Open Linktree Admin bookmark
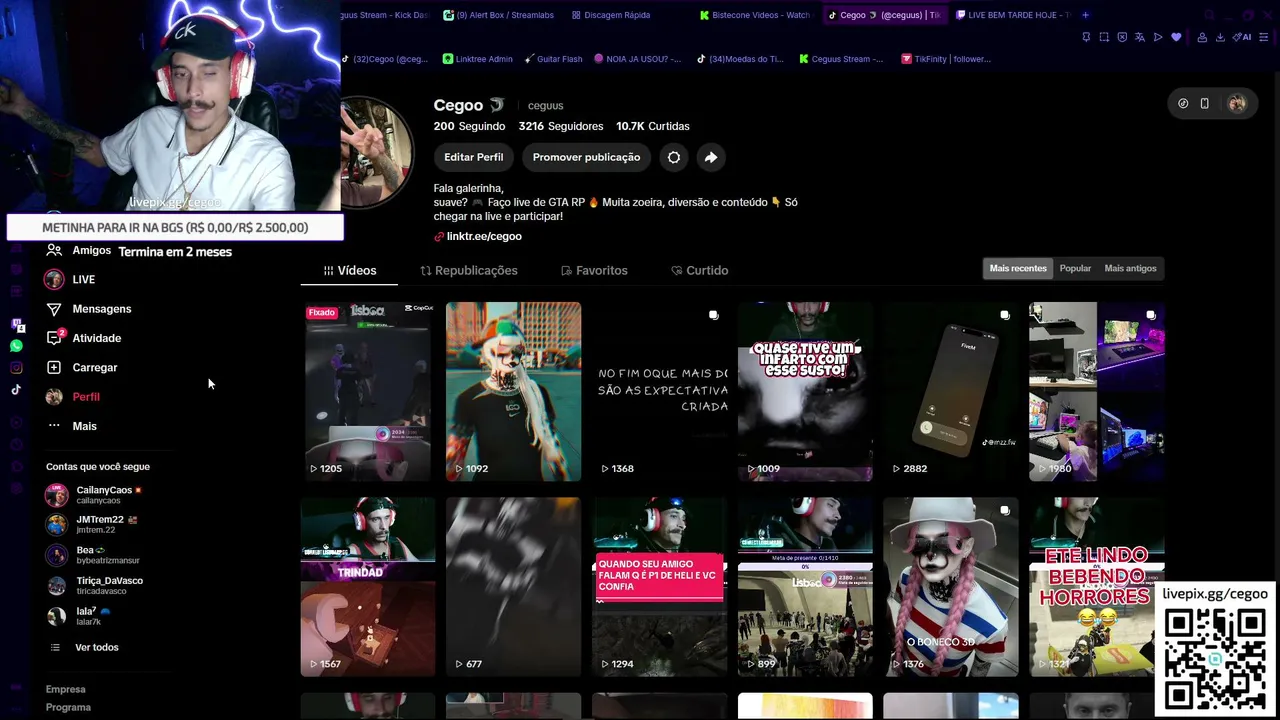Screen dimensions: 1280x720 click(478, 59)
